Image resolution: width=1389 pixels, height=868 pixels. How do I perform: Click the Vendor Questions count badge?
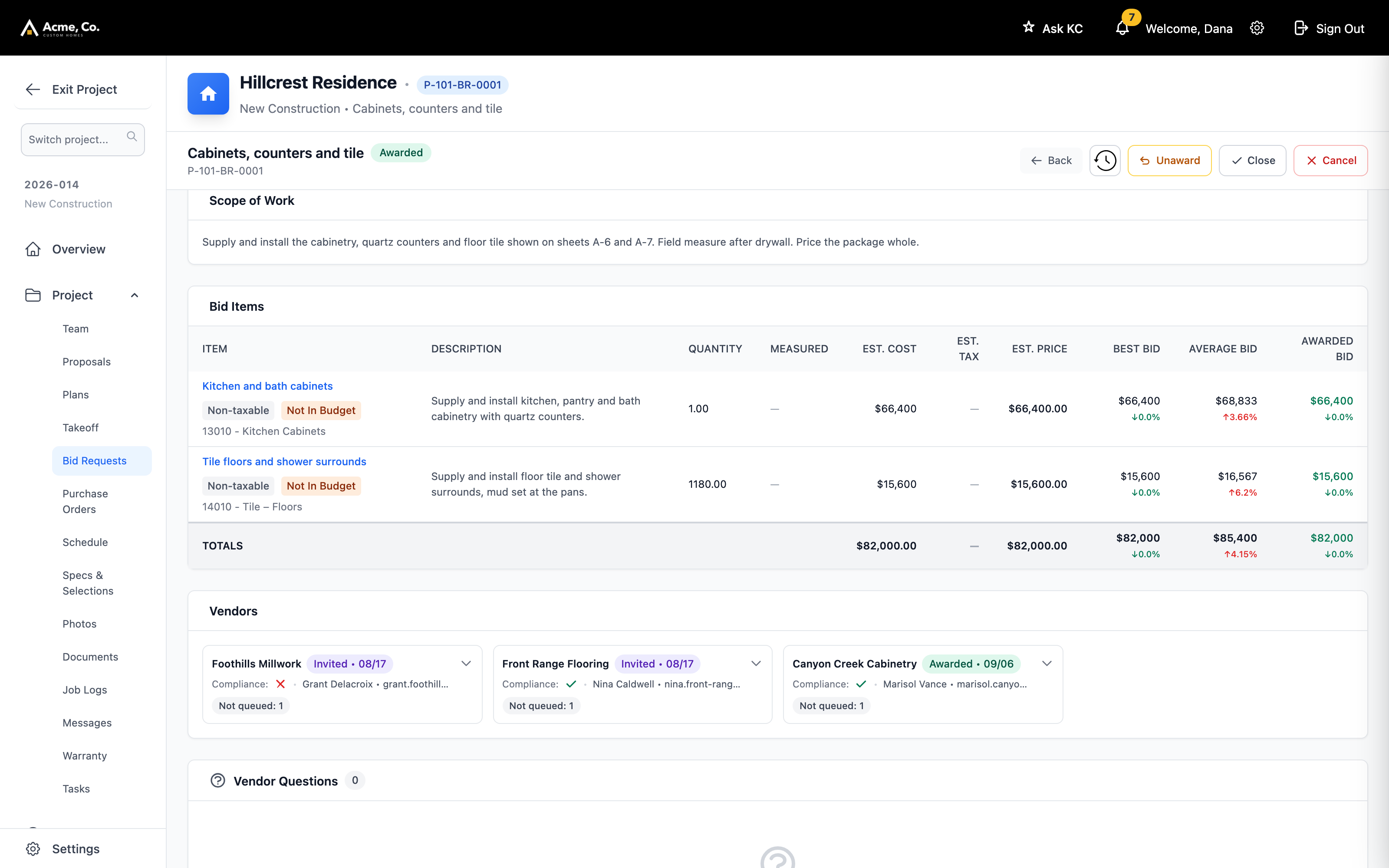(x=355, y=781)
